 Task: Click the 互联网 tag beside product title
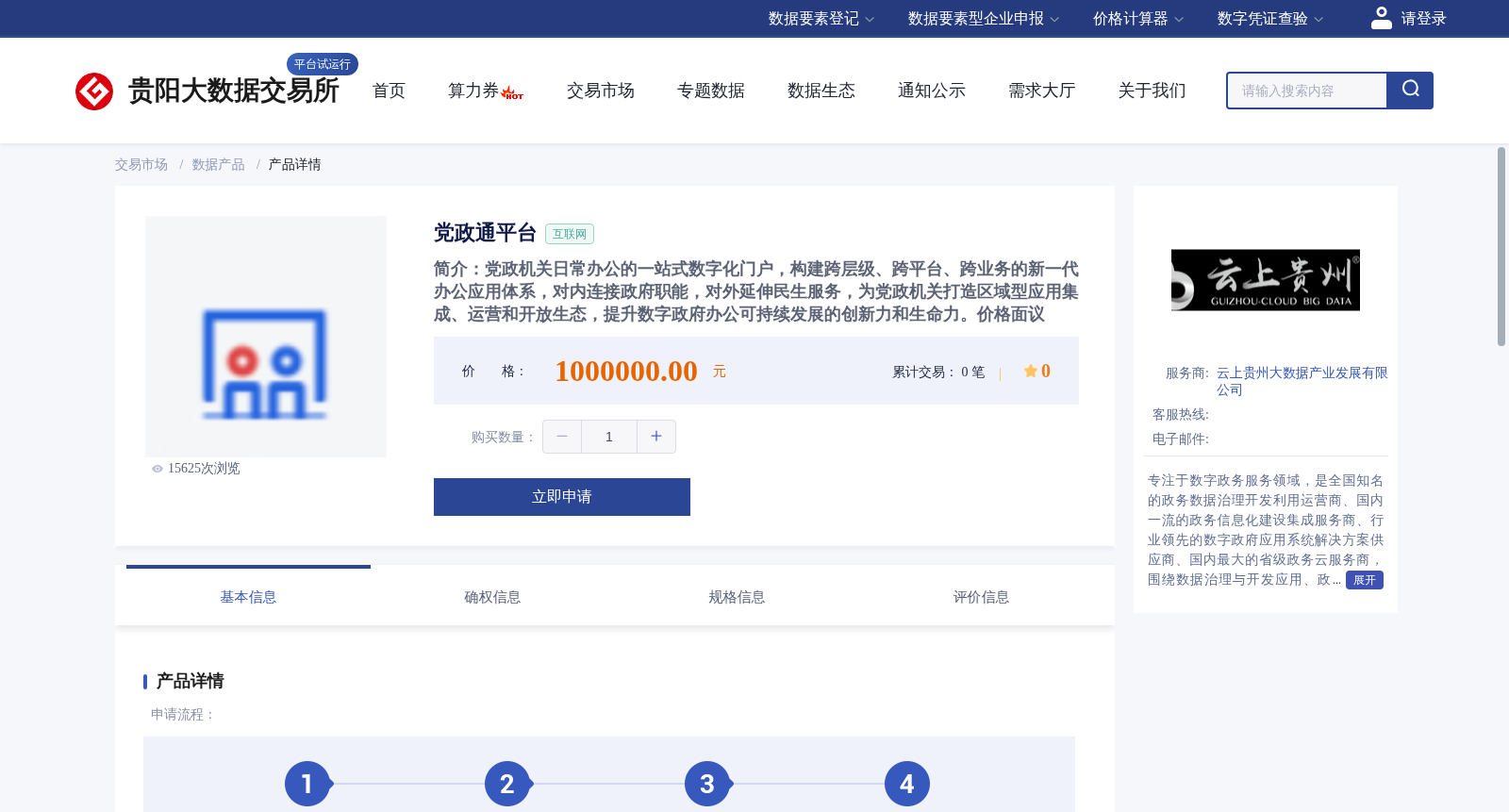click(570, 234)
